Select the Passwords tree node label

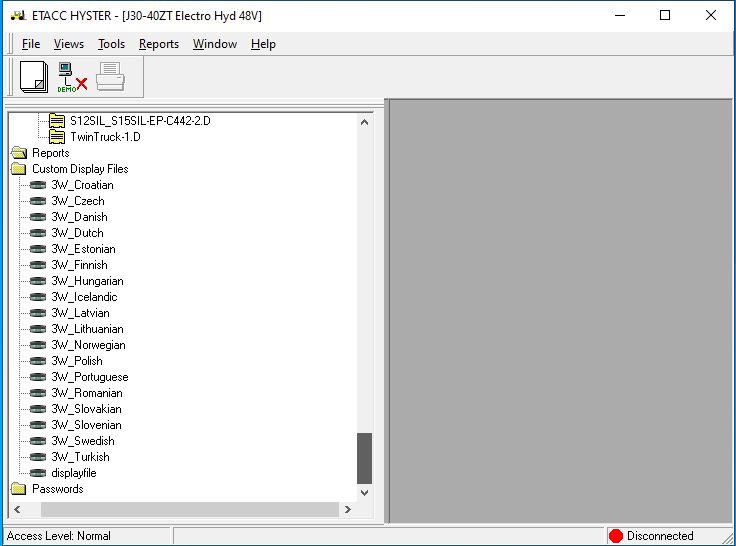point(58,489)
